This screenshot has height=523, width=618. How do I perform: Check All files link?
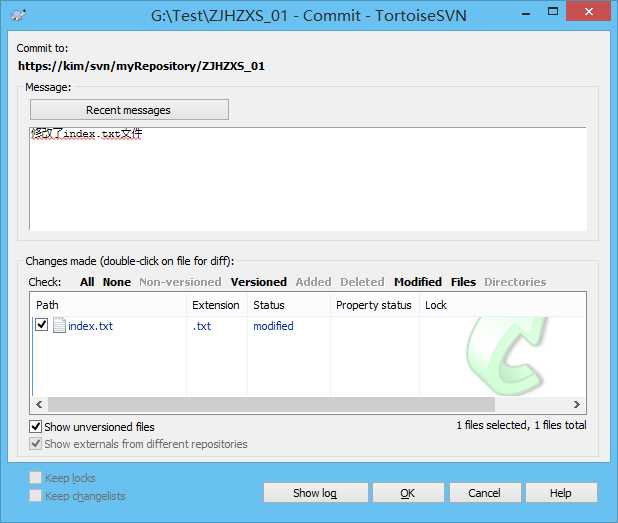[87, 282]
